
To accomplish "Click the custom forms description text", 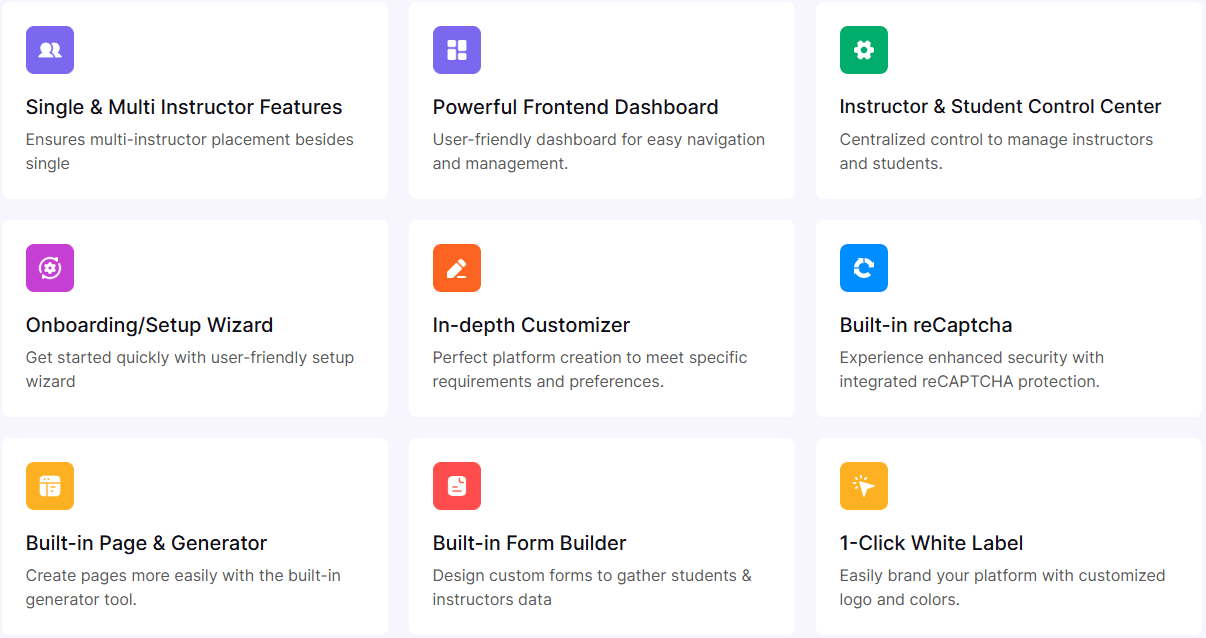I will 592,587.
